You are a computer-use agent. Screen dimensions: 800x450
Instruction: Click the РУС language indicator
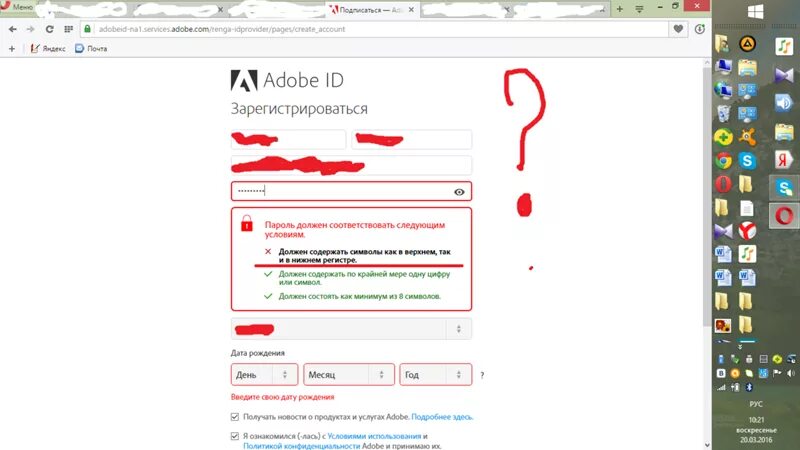[756, 404]
